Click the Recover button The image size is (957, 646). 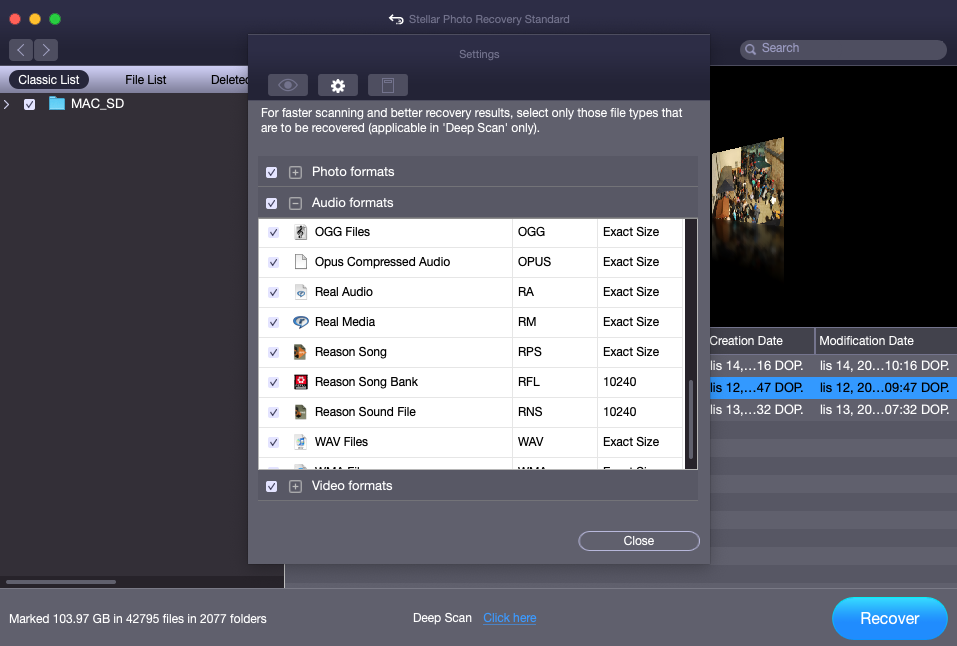pyautogui.click(x=889, y=618)
